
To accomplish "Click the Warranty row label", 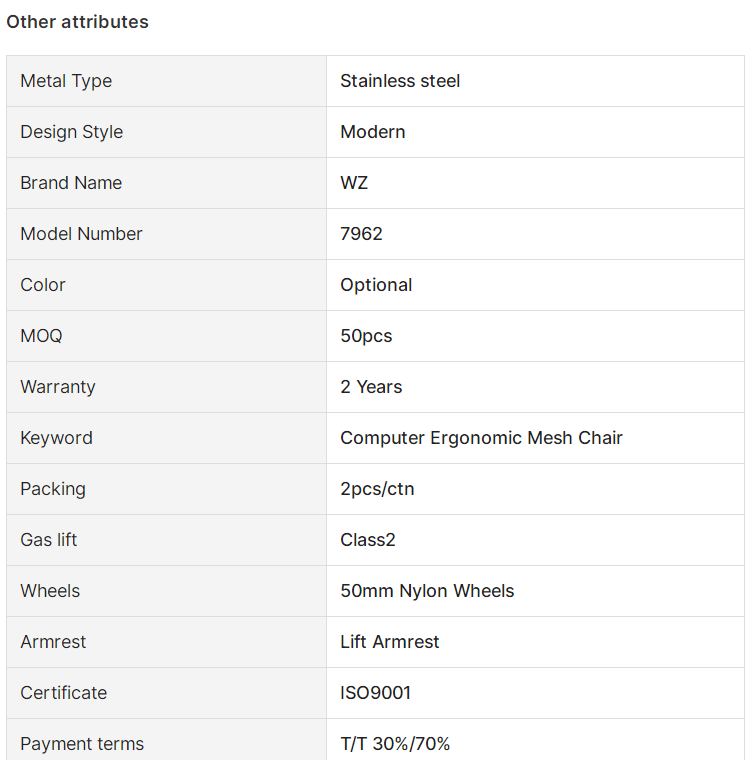I will tap(58, 387).
